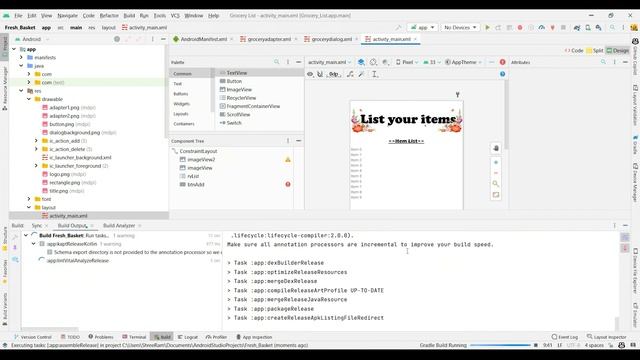Click the Stop square icon in top toolbar
The height and width of the screenshot is (360, 640).
click(563, 27)
